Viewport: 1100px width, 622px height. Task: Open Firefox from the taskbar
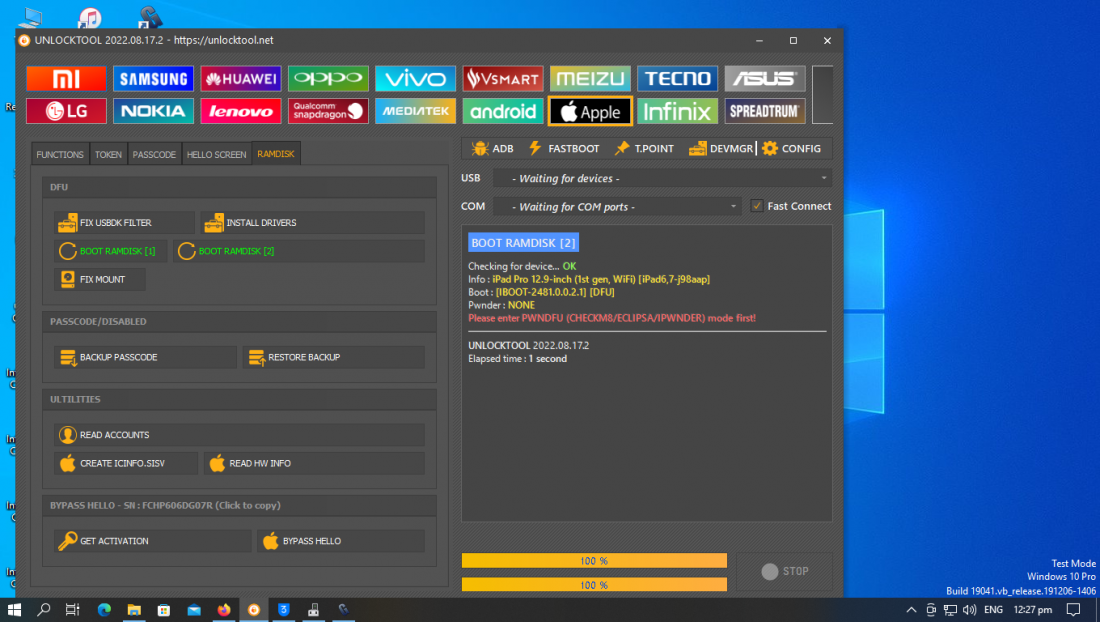[224, 610]
